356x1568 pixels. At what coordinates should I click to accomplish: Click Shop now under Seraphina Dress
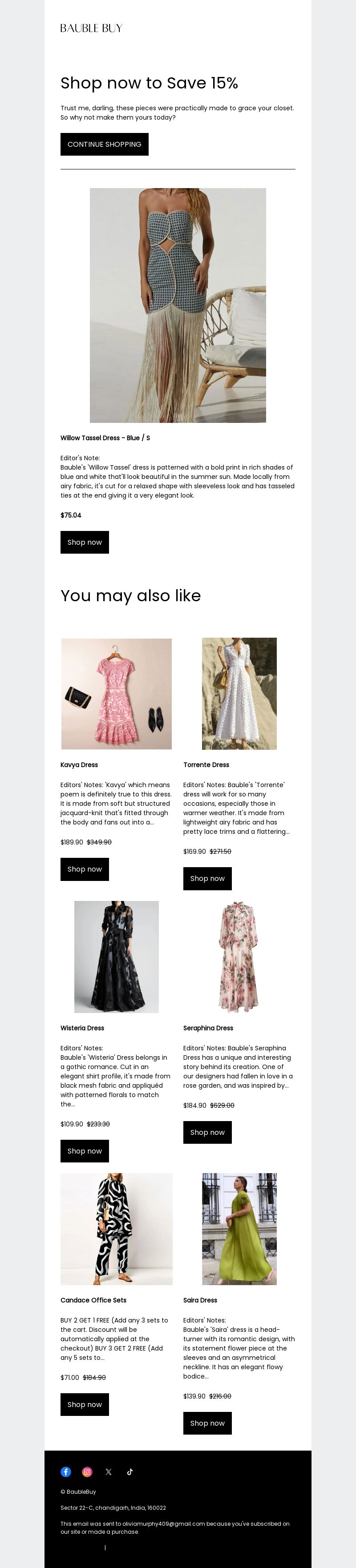coord(207,1132)
